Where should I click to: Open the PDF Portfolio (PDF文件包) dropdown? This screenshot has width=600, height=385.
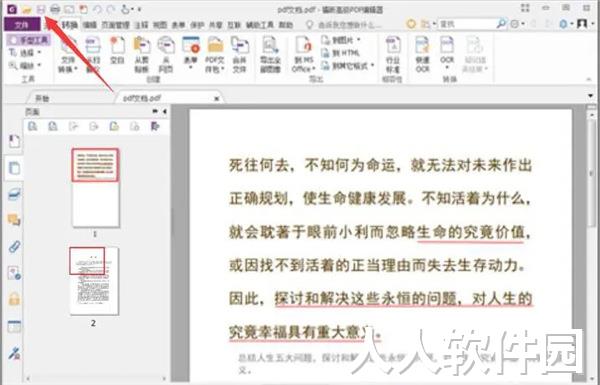point(215,54)
